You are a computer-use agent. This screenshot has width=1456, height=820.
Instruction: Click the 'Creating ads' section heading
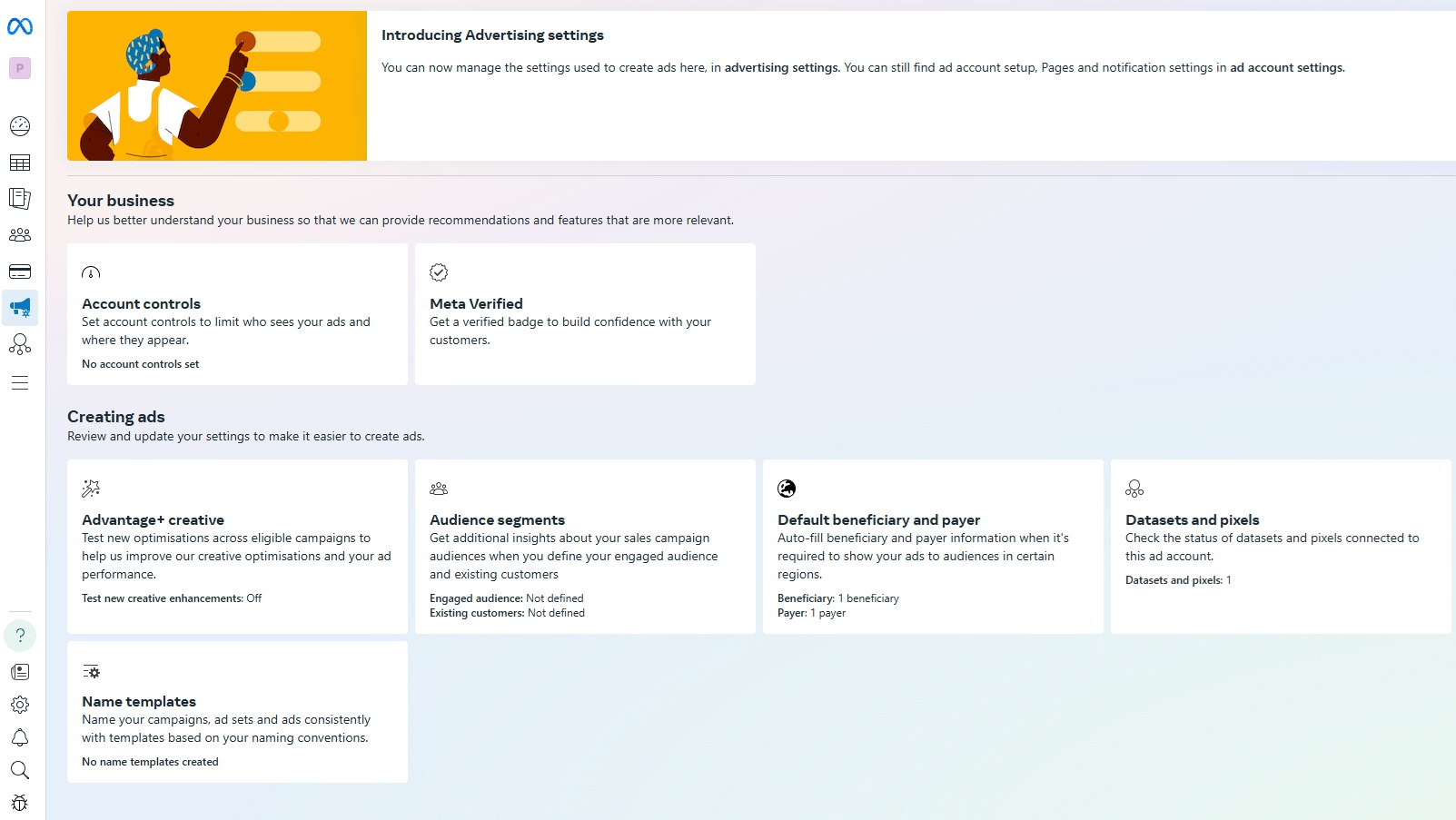(116, 417)
